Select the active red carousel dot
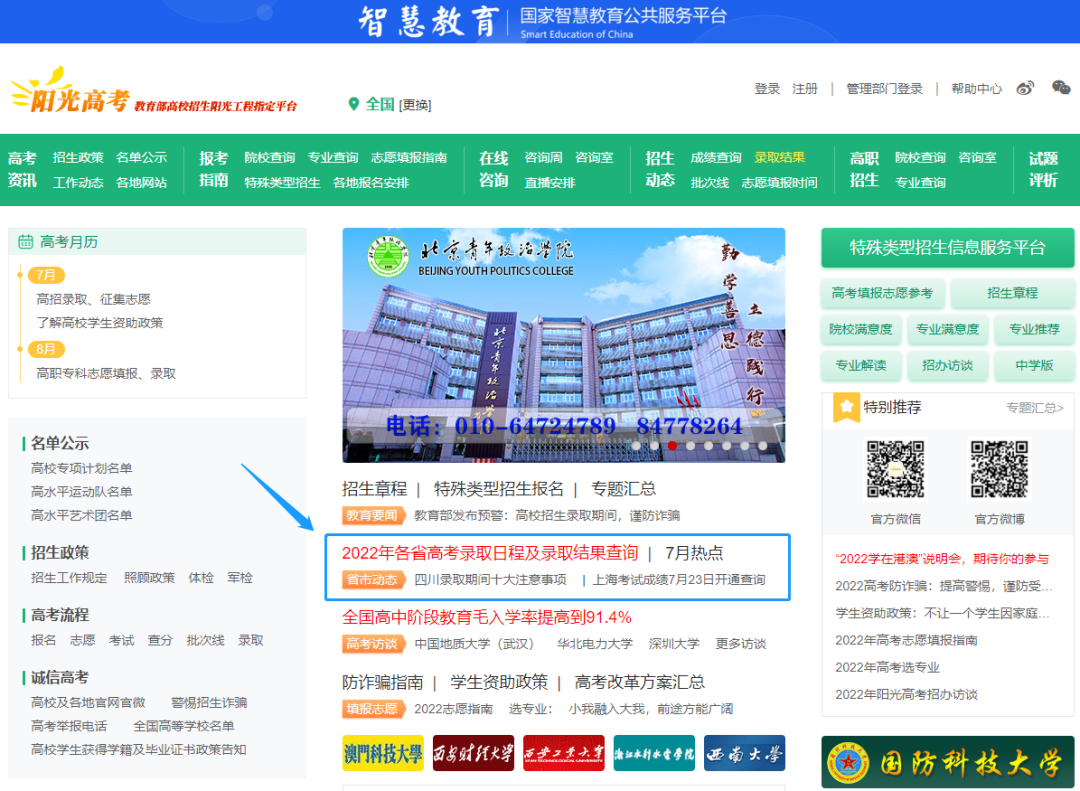The height and width of the screenshot is (791, 1080). pos(672,446)
